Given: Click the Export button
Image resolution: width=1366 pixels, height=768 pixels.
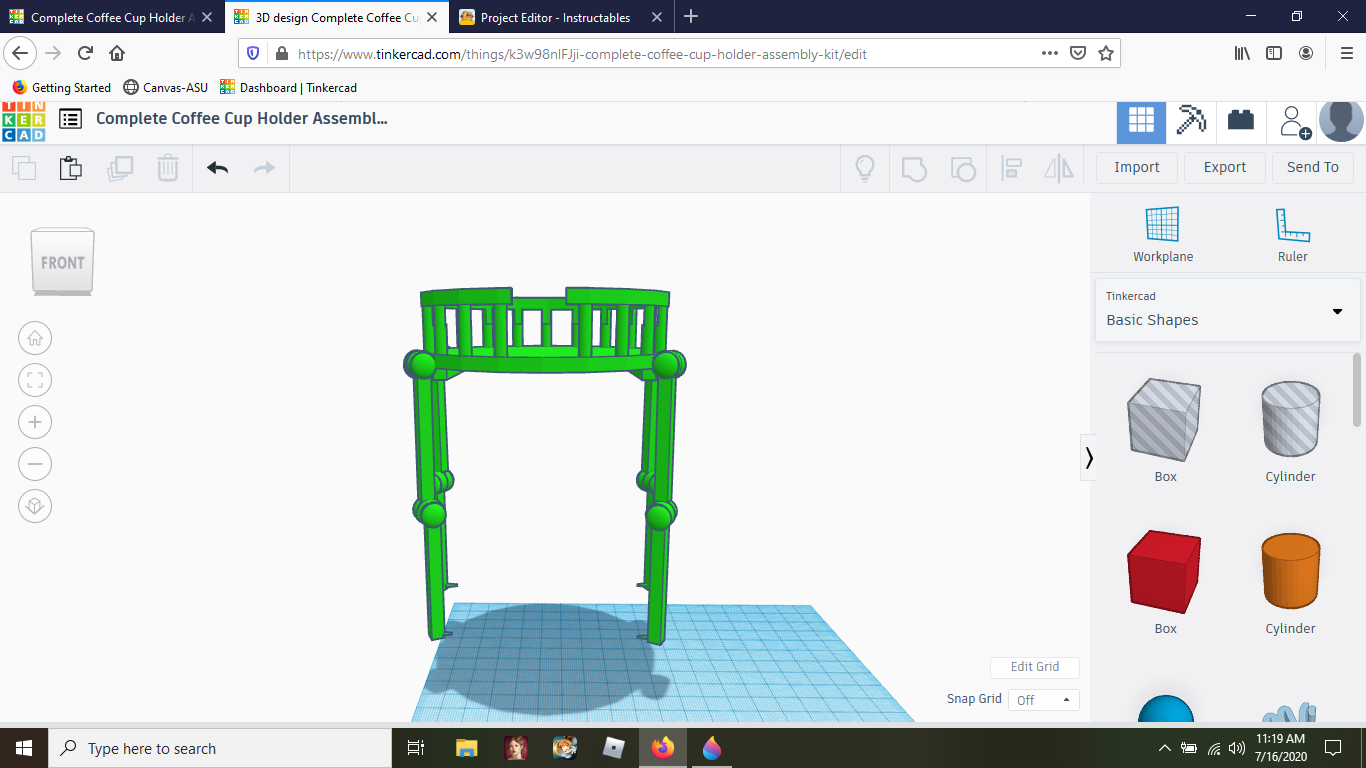Looking at the screenshot, I should pos(1225,167).
